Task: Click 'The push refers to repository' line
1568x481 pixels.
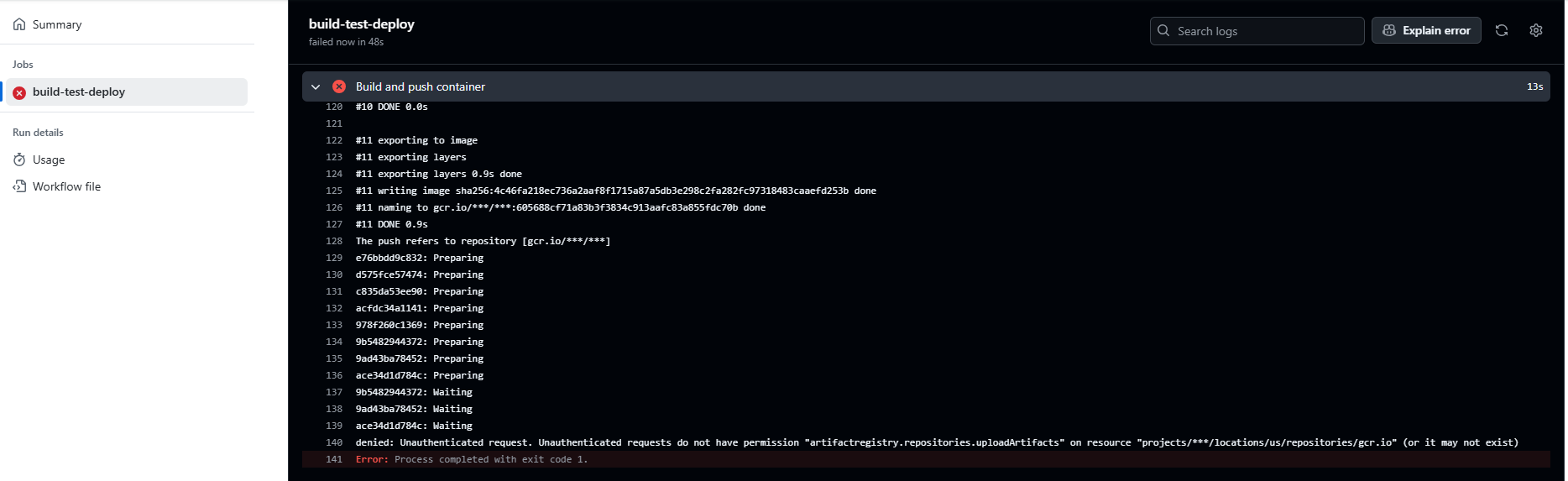Action: [483, 241]
